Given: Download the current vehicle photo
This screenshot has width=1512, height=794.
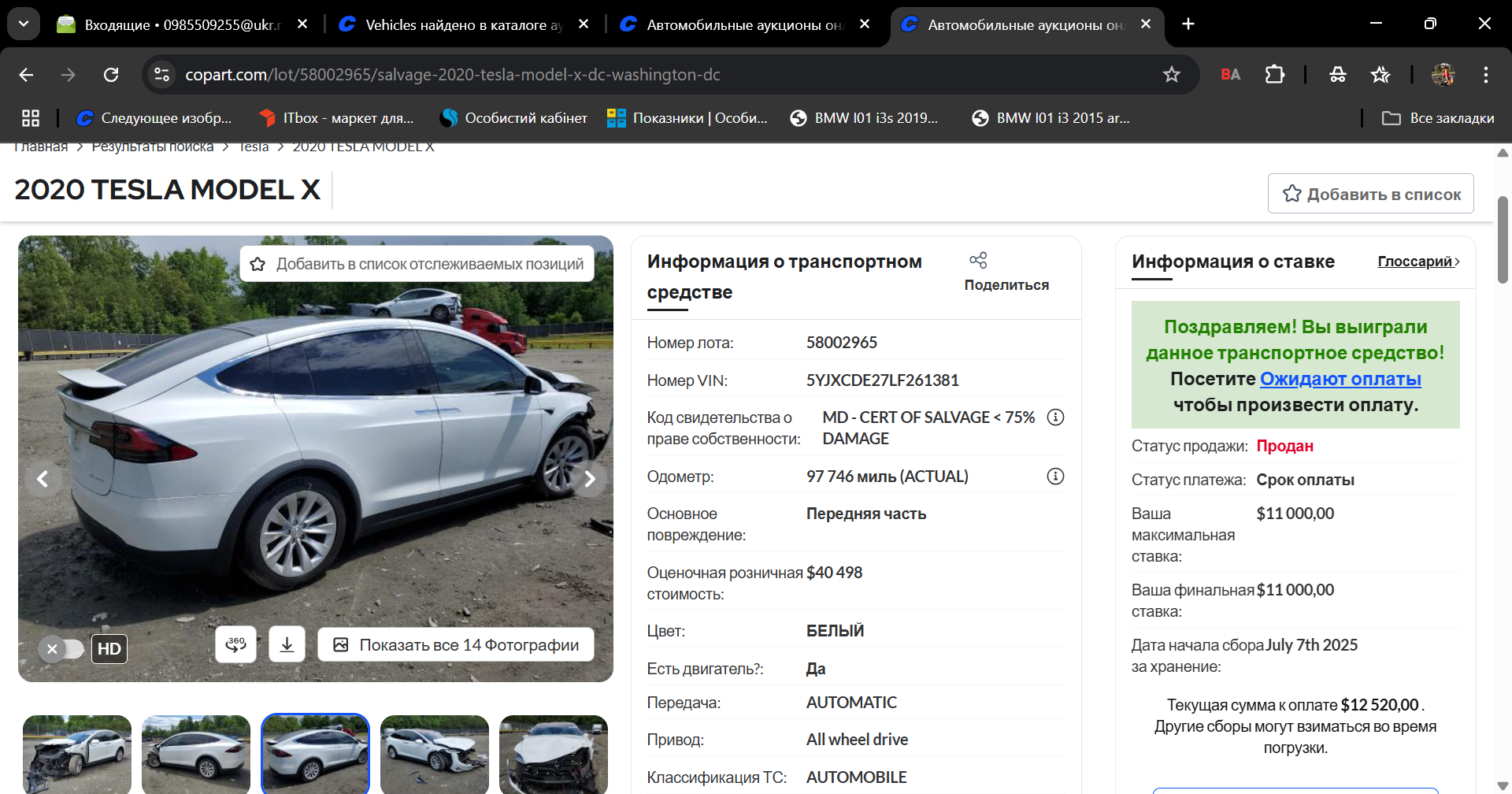Looking at the screenshot, I should point(287,644).
